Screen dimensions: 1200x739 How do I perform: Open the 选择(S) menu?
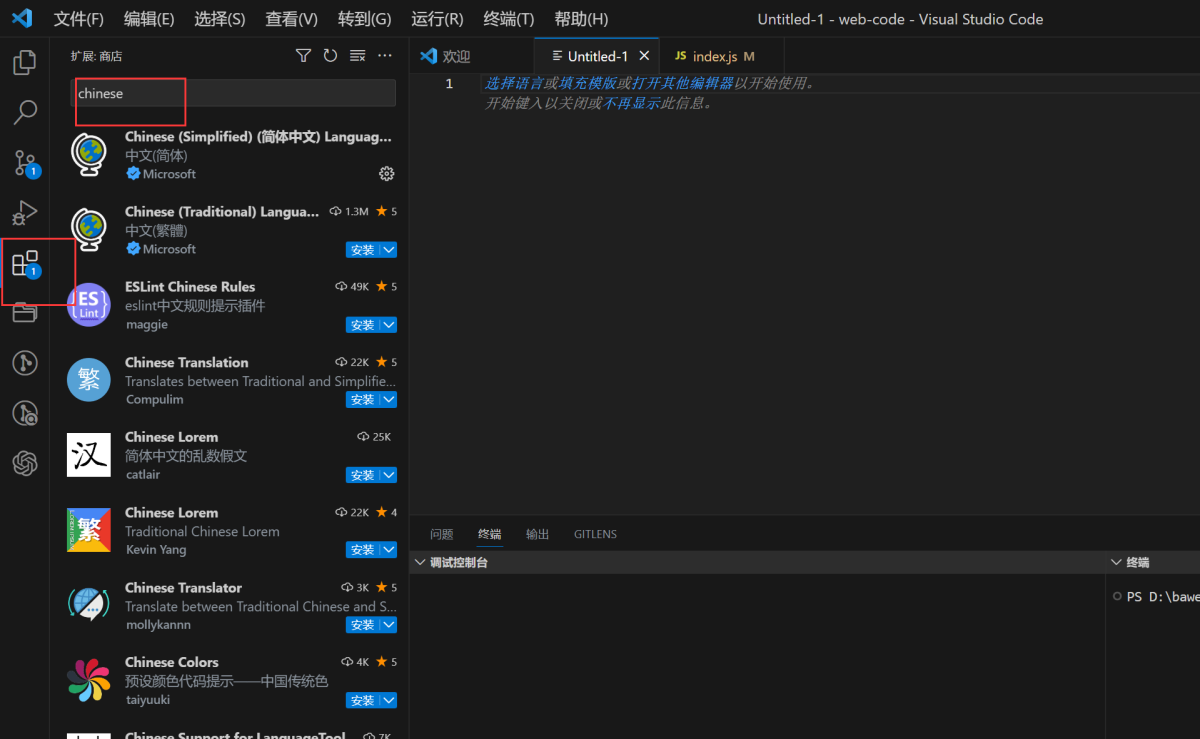[220, 19]
